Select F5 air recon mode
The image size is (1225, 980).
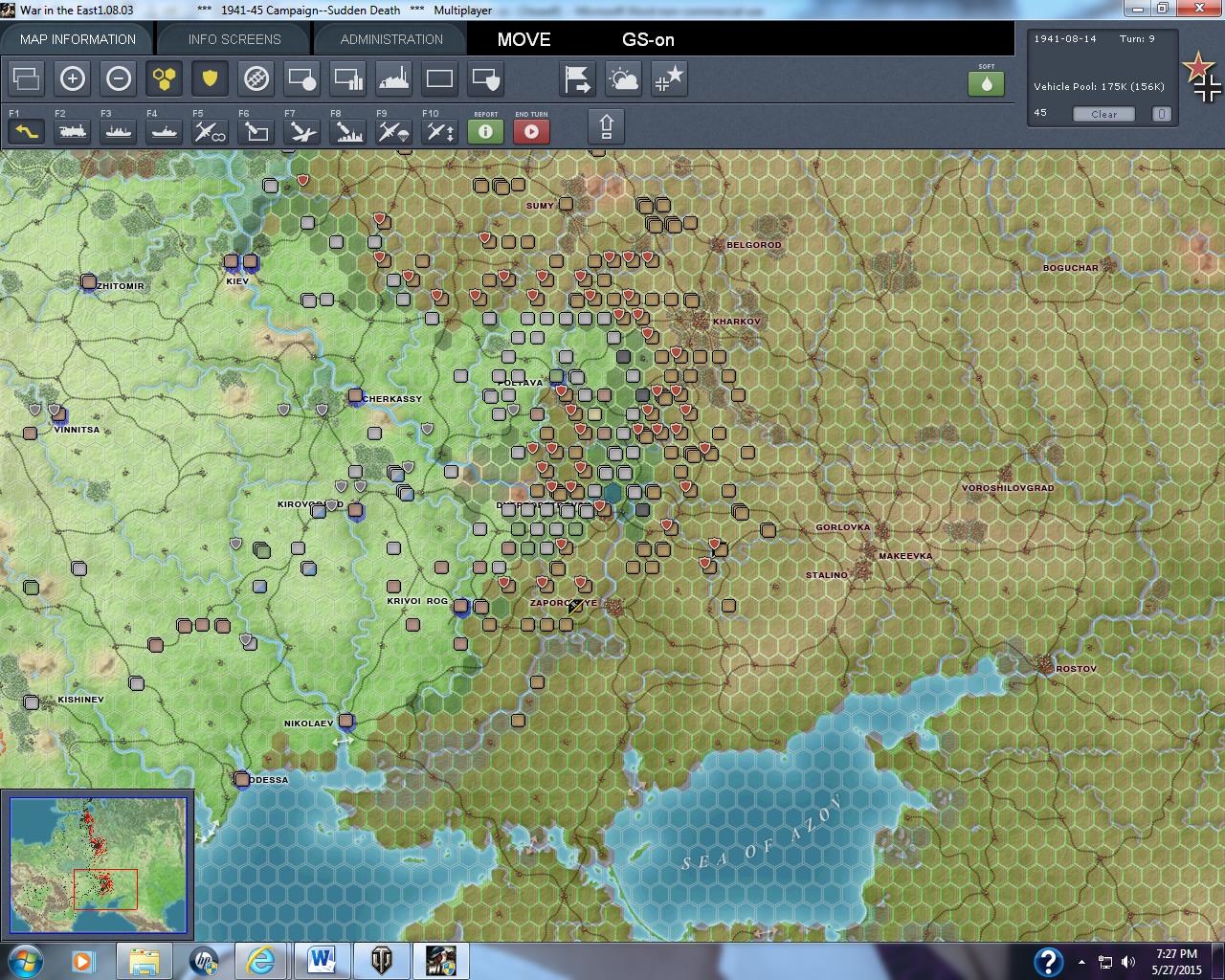(x=211, y=131)
